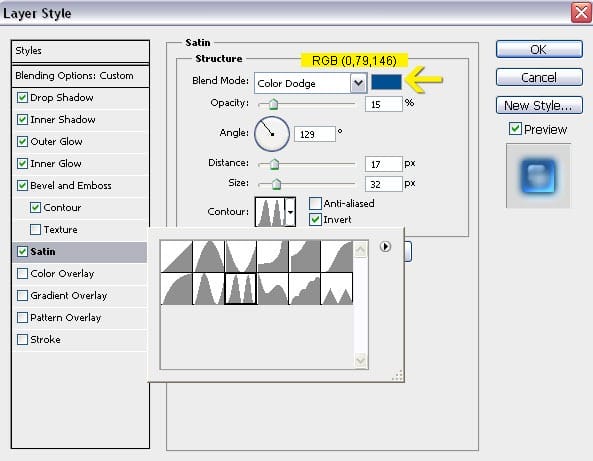This screenshot has width=593, height=461.
Task: Pick the Rolling Slope contour preset
Action: pos(273,289)
